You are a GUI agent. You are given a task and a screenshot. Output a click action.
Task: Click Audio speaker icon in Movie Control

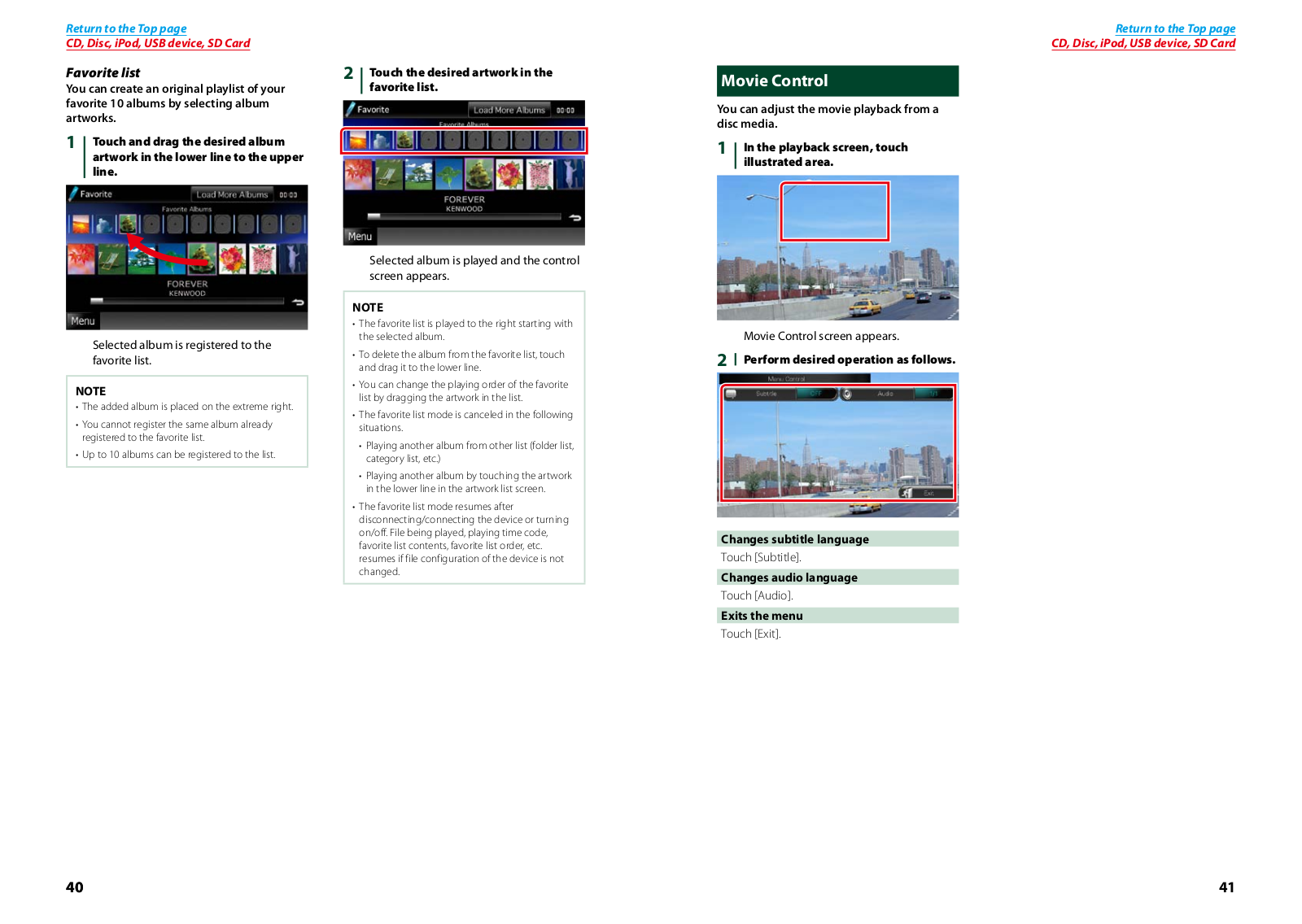847,394
